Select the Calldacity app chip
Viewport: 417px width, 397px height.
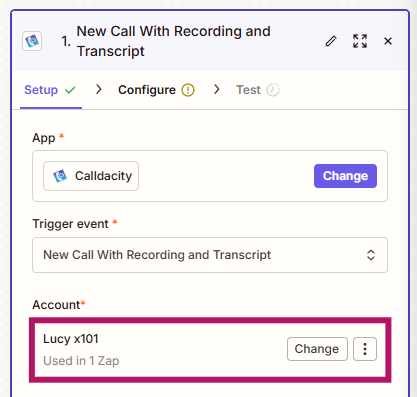coord(91,176)
